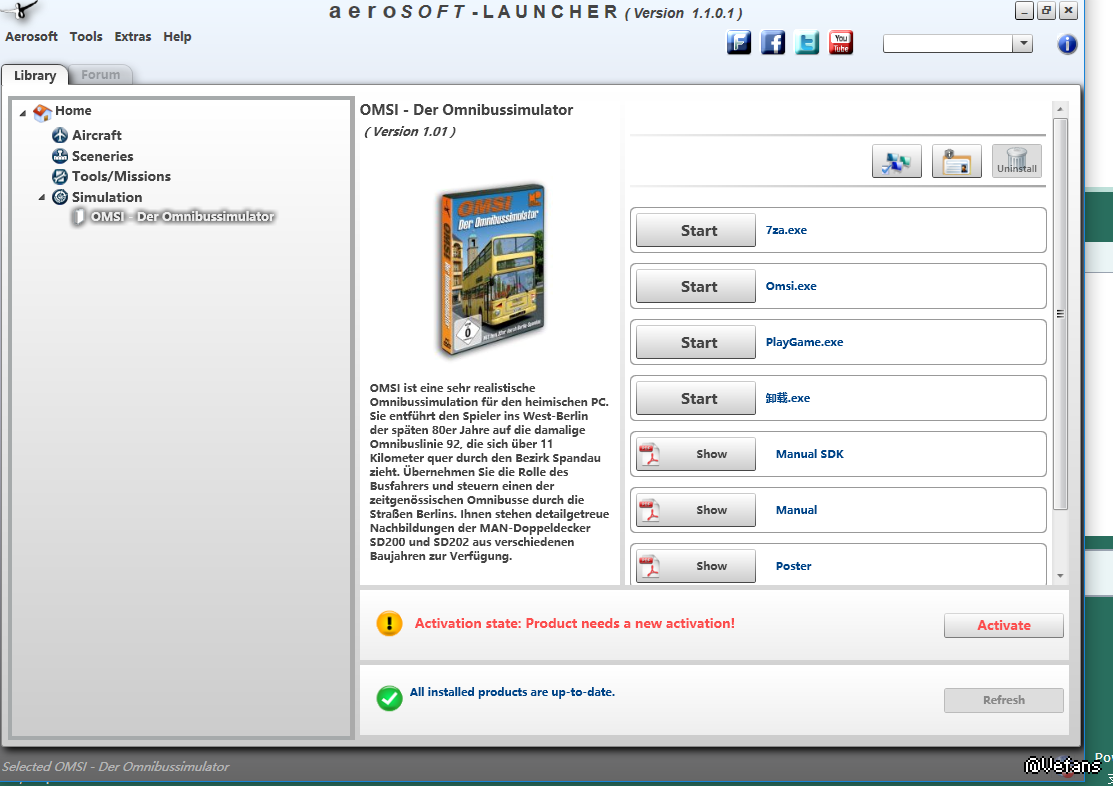The width and height of the screenshot is (1113, 786).
Task: Click the Simulation category icon
Action: (x=60, y=197)
